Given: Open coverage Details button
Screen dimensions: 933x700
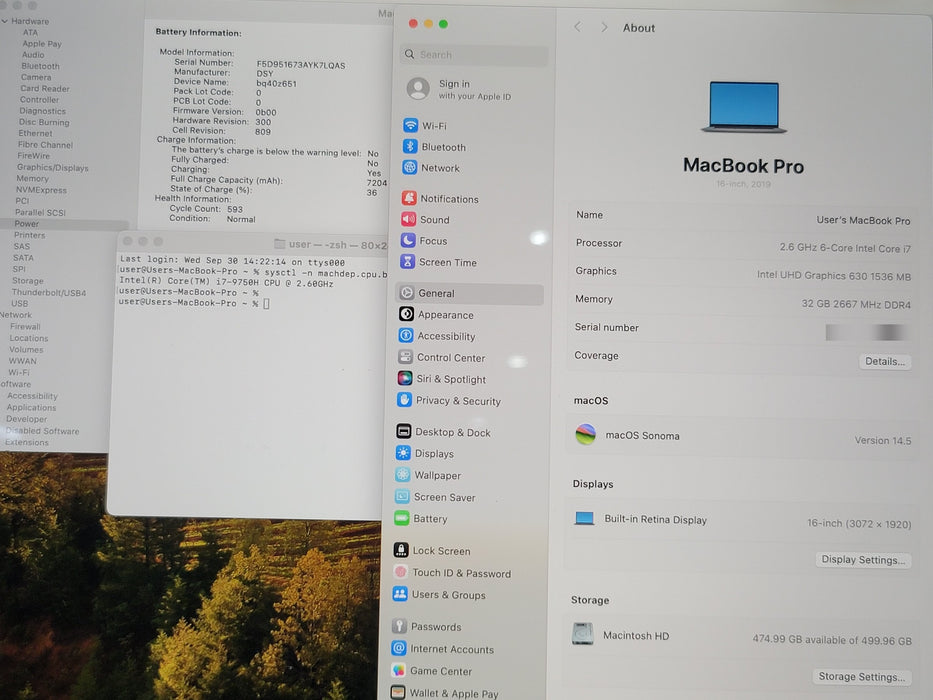Looking at the screenshot, I should 885,361.
